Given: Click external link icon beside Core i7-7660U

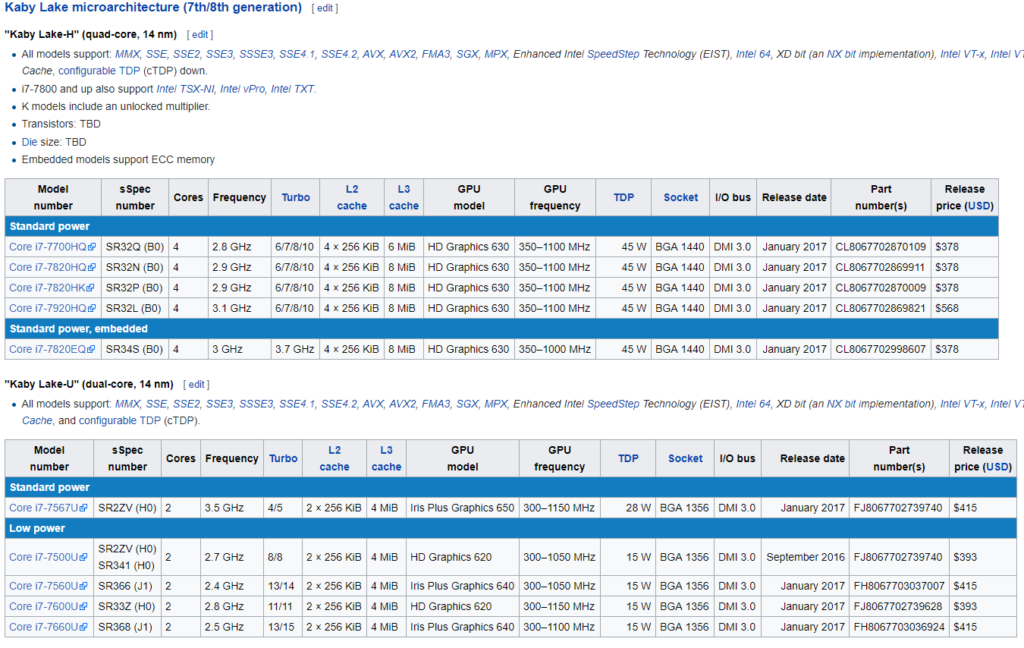Looking at the screenshot, I should (83, 626).
